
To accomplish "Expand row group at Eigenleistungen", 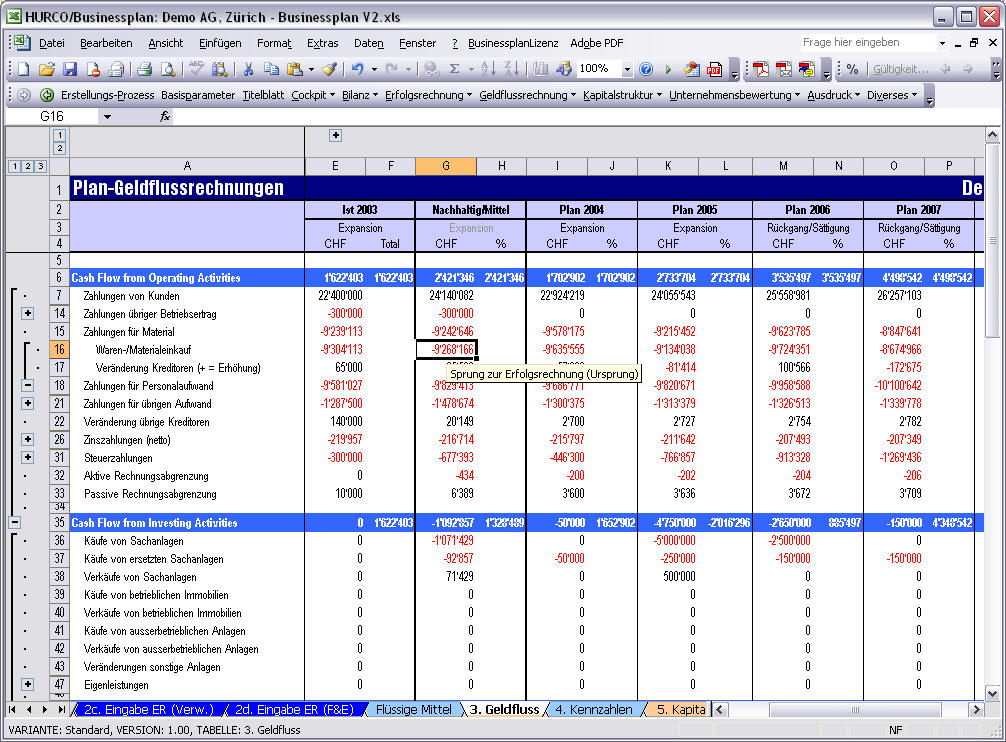I will point(28,684).
